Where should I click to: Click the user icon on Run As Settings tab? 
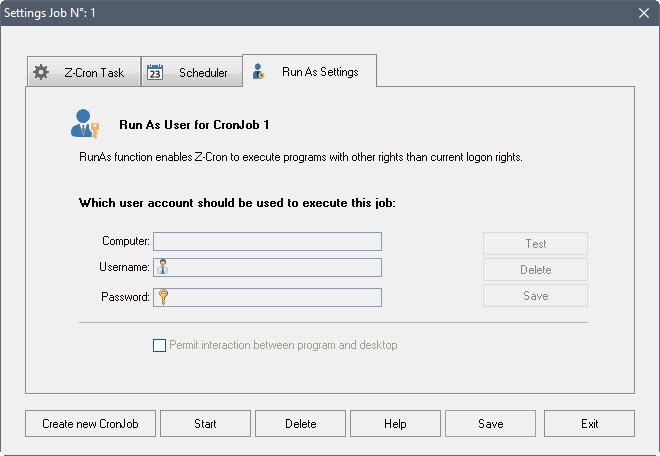[x=258, y=72]
